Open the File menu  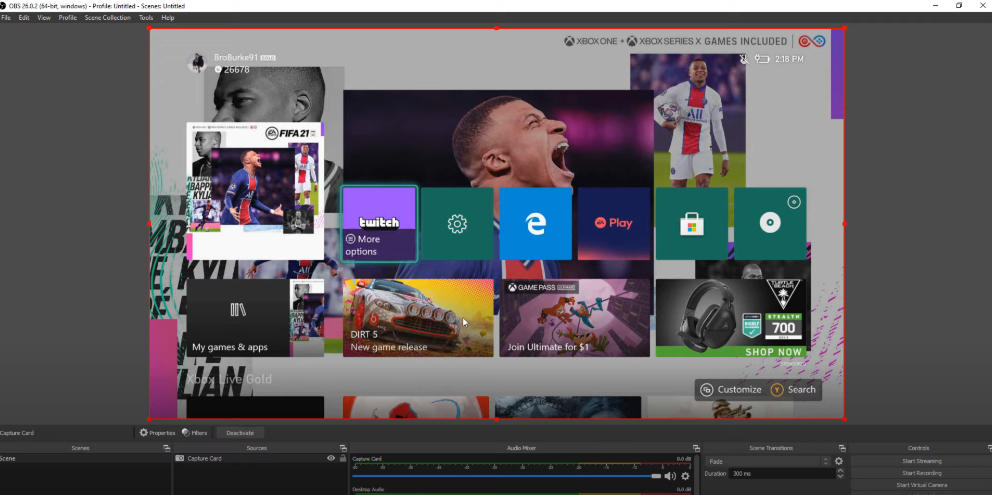pyautogui.click(x=6, y=18)
